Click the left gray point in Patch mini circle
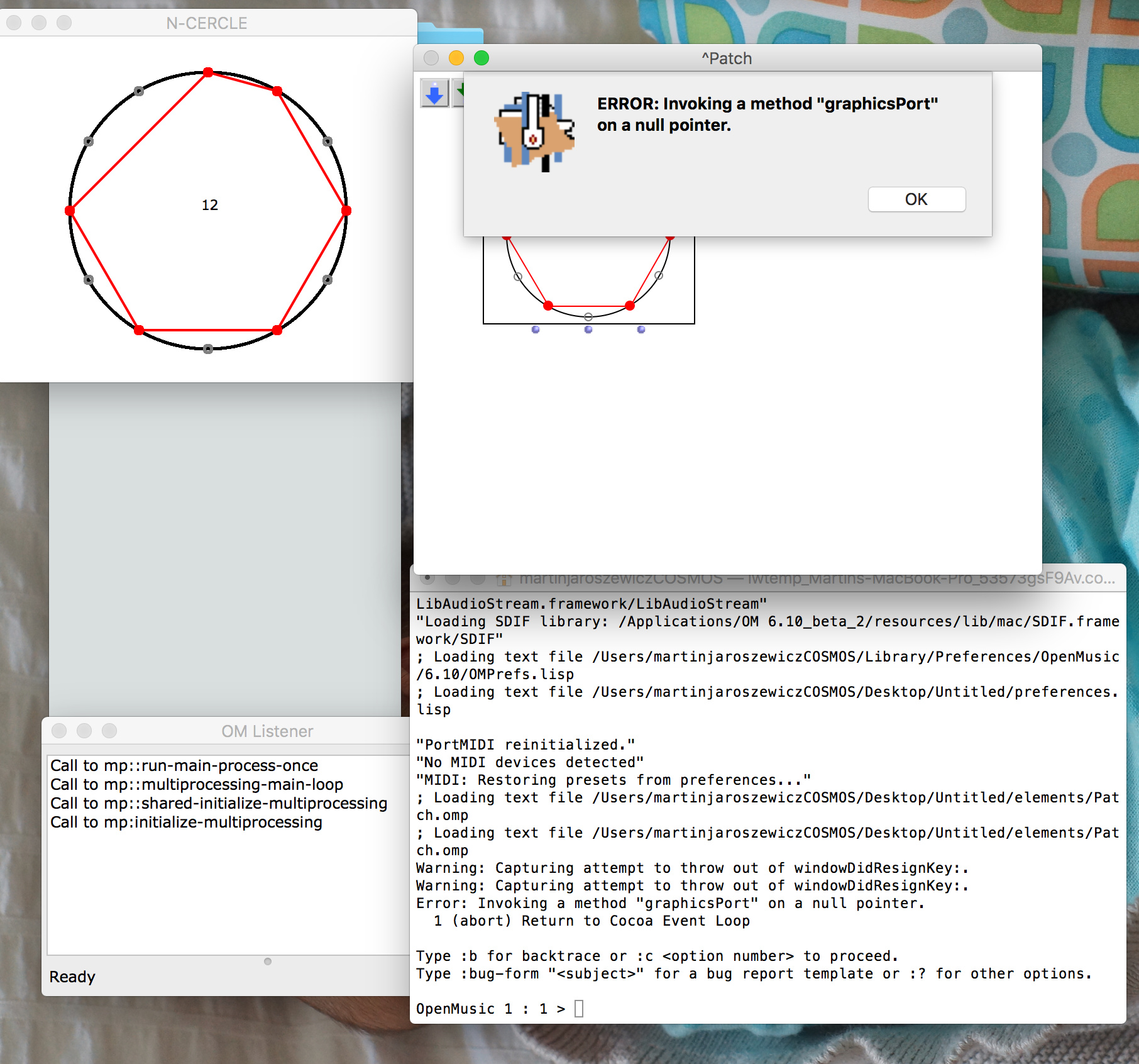1139x1064 pixels. click(x=518, y=277)
